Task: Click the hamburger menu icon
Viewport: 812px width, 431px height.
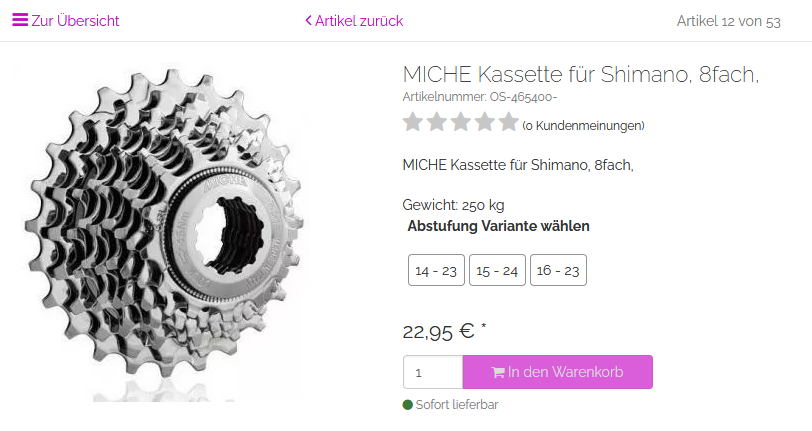Action: tap(20, 21)
